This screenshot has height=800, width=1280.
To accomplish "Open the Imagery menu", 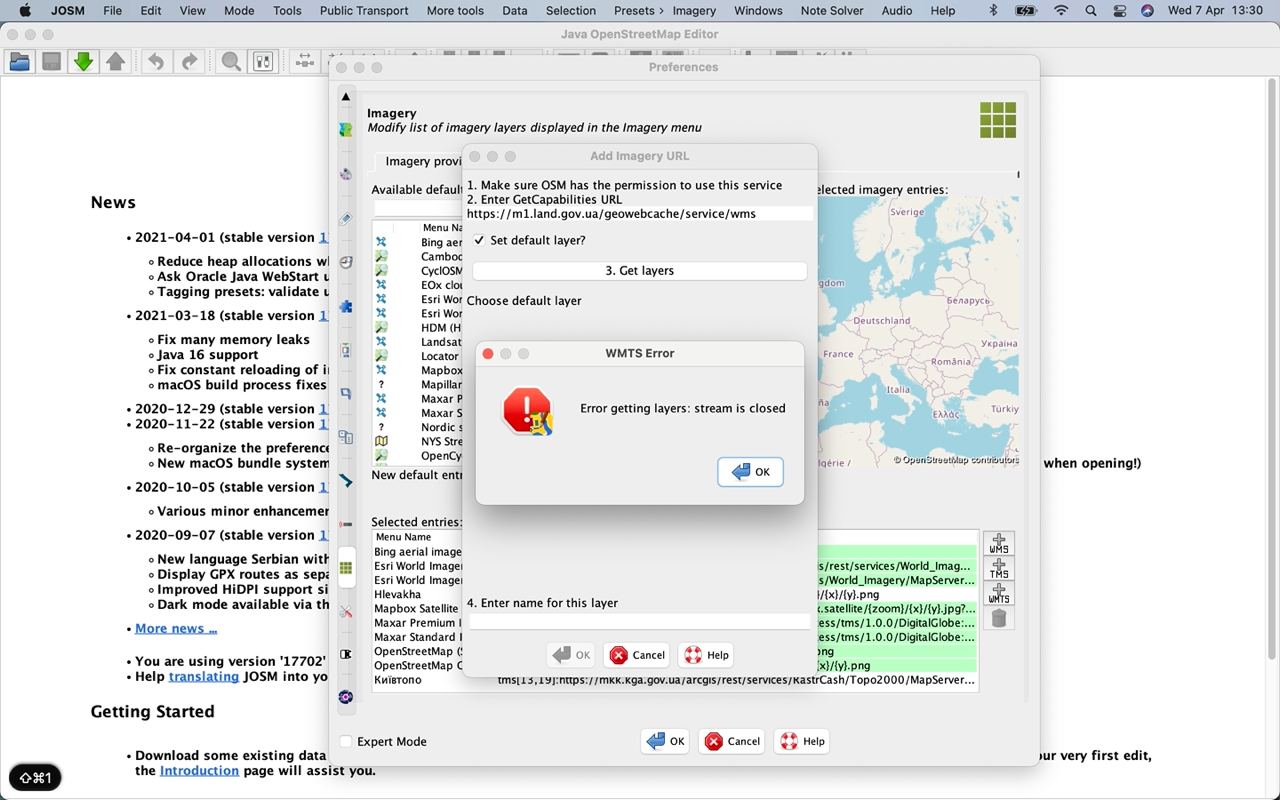I will point(694,11).
